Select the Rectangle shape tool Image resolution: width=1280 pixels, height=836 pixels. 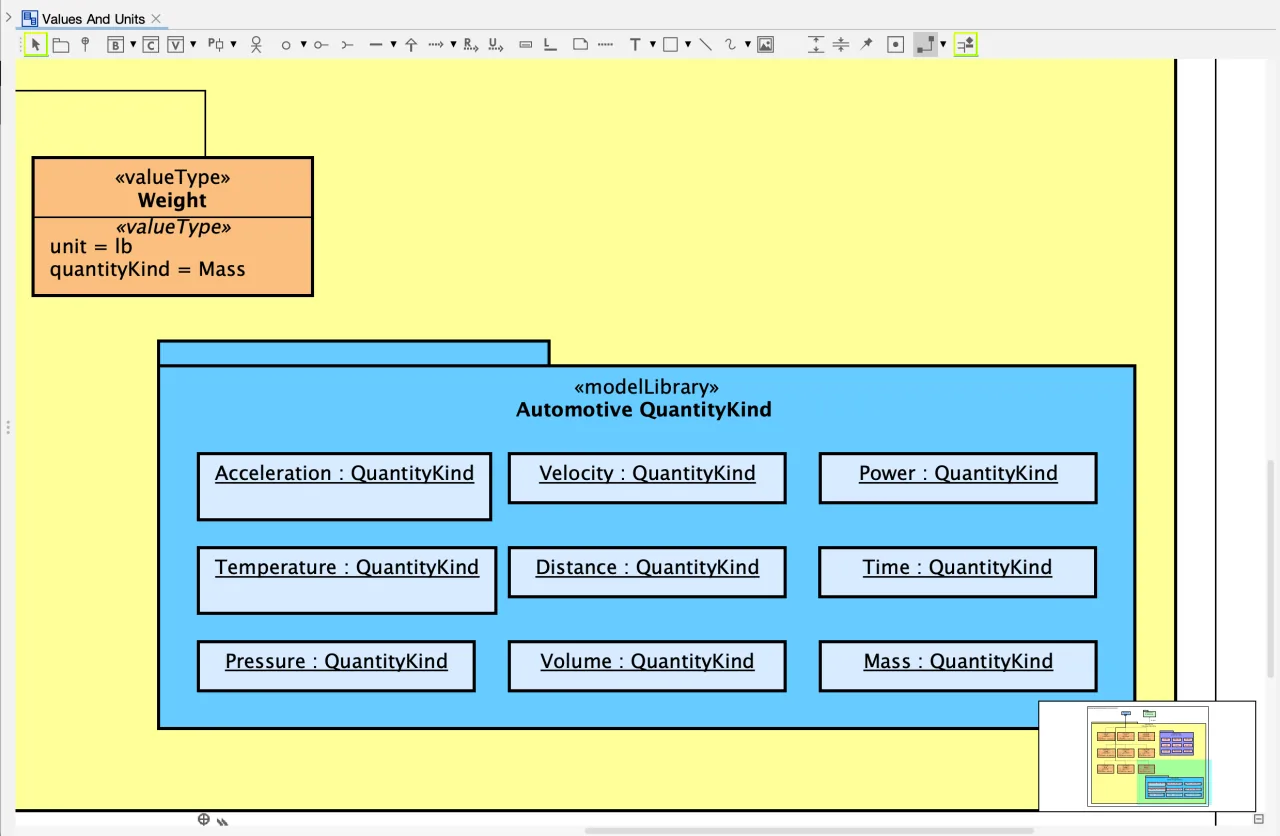670,45
